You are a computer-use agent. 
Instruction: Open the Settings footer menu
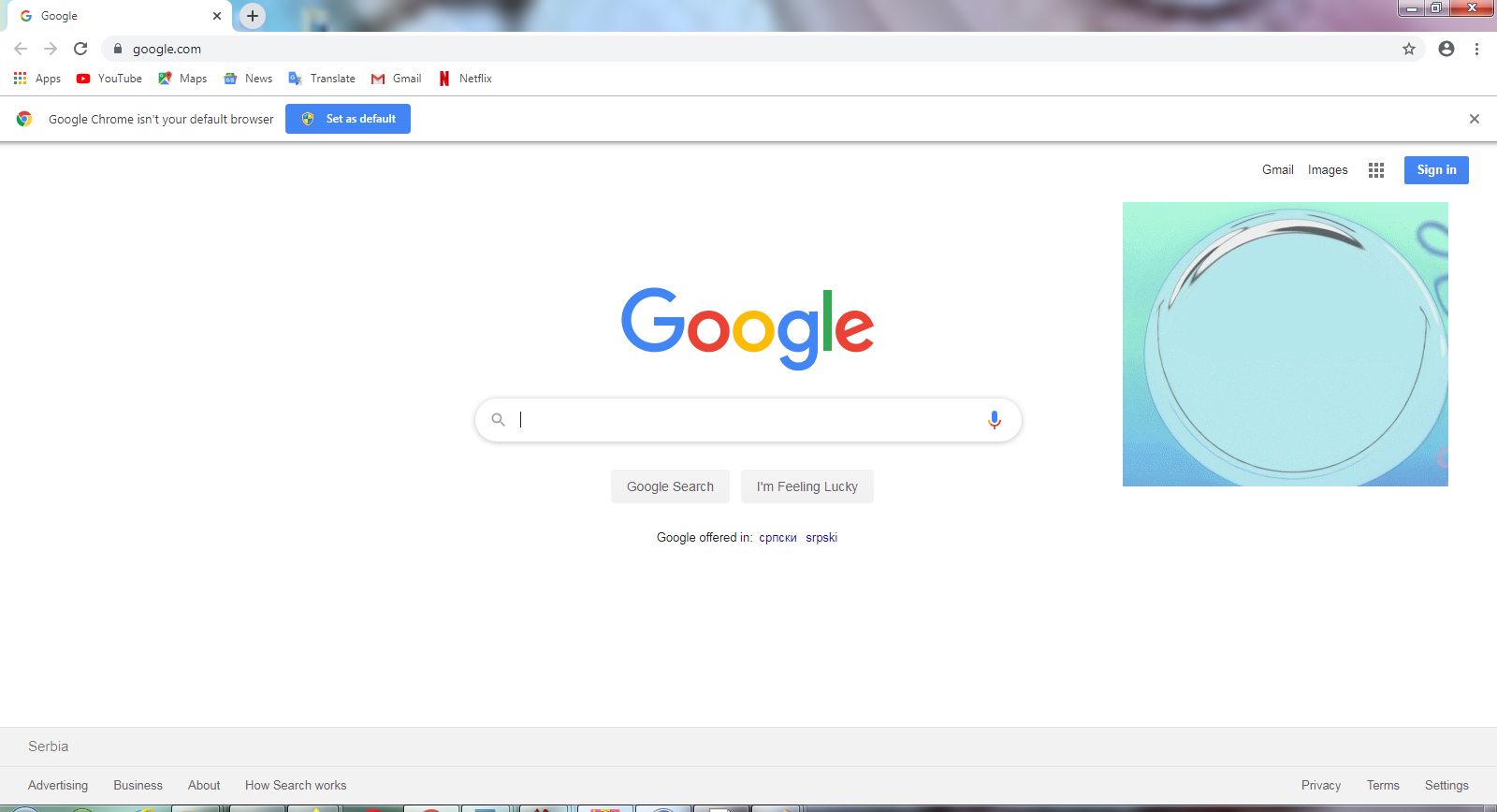coord(1446,785)
